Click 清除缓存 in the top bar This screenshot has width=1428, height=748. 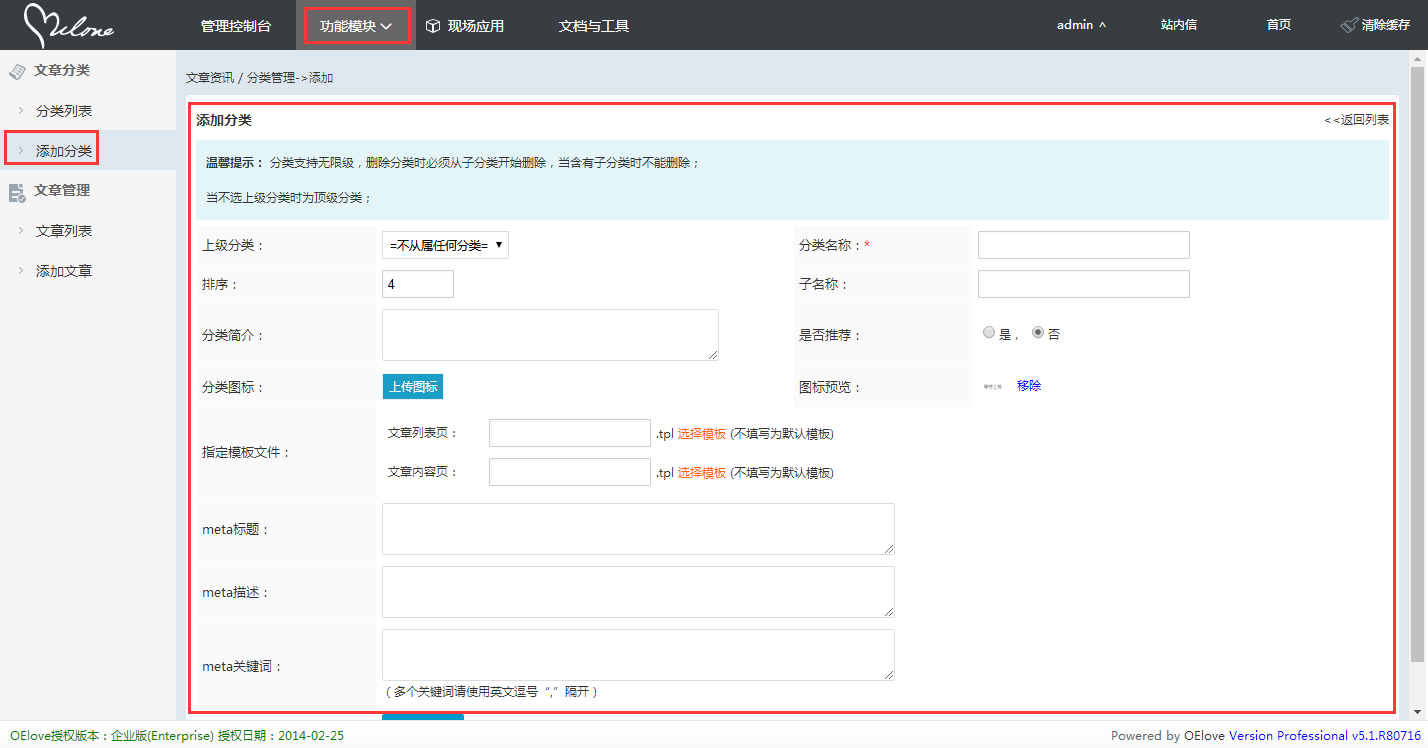click(1386, 25)
